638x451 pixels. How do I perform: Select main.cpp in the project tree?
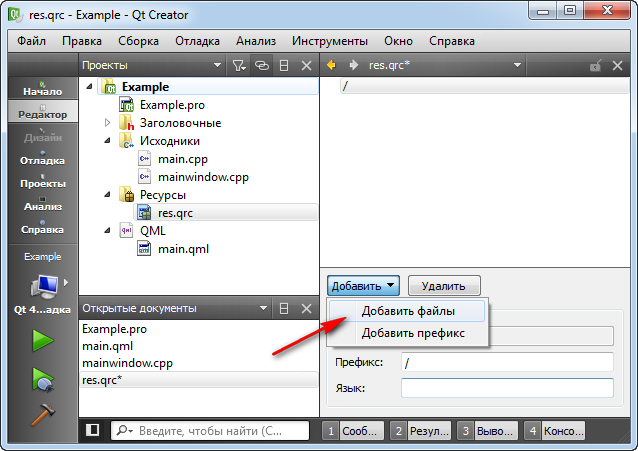tap(183, 159)
